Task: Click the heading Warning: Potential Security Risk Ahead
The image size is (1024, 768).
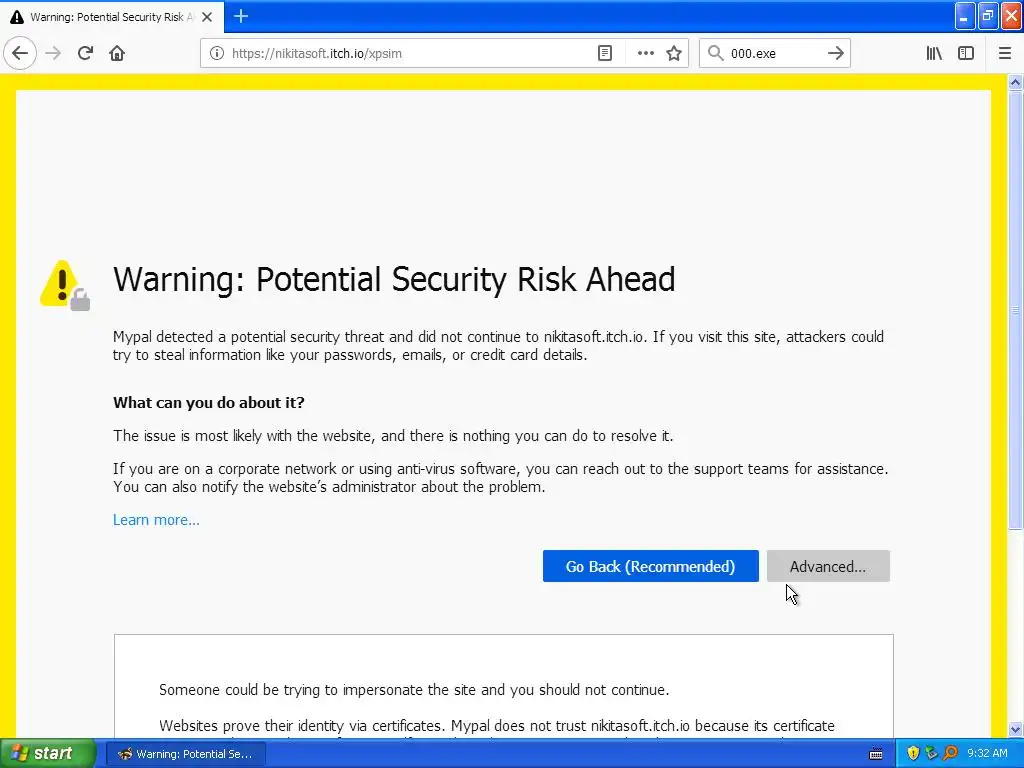Action: pos(394,280)
